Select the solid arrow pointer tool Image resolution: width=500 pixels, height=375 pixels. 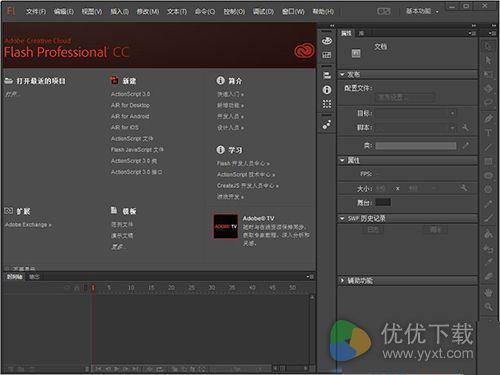(488, 60)
